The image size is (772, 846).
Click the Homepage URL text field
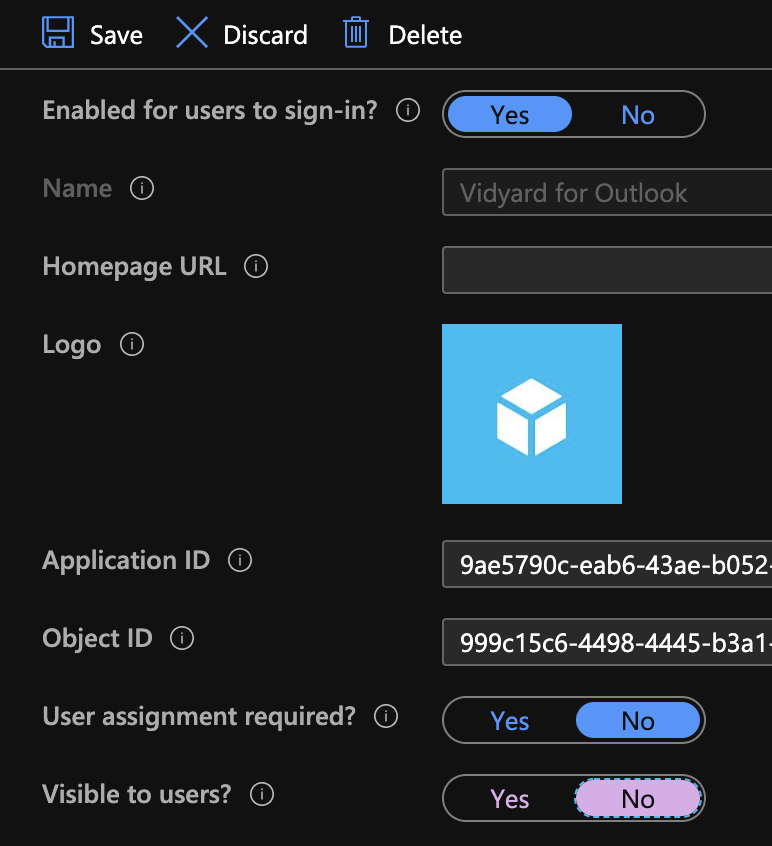click(x=606, y=271)
